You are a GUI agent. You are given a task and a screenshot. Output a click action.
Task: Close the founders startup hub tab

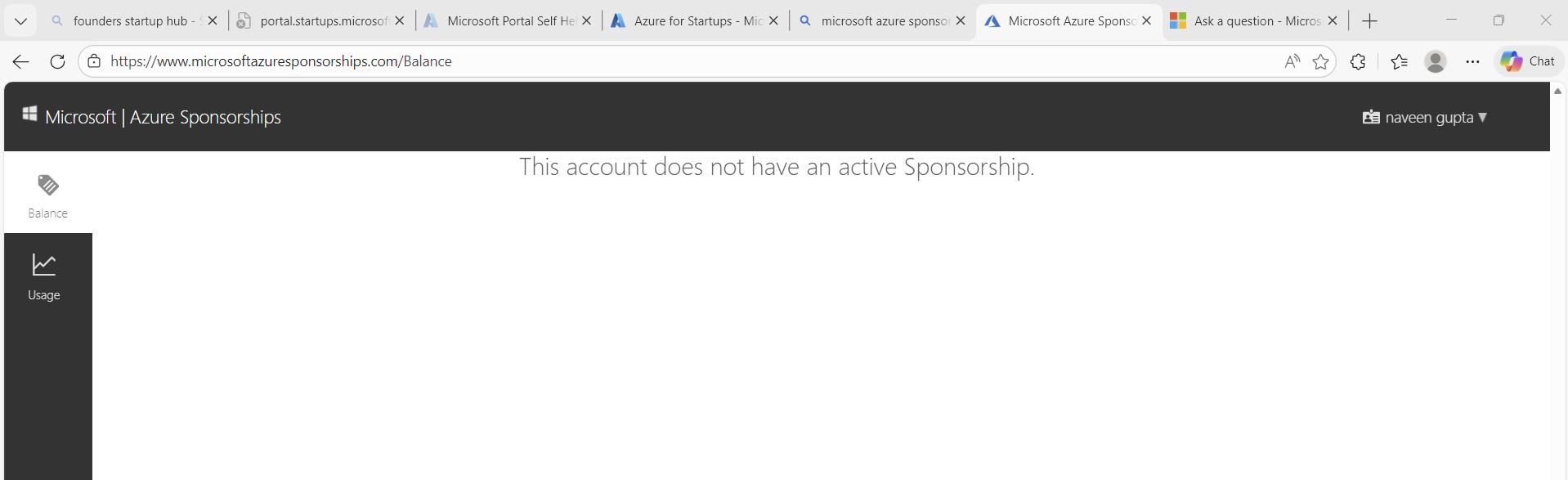[x=213, y=21]
